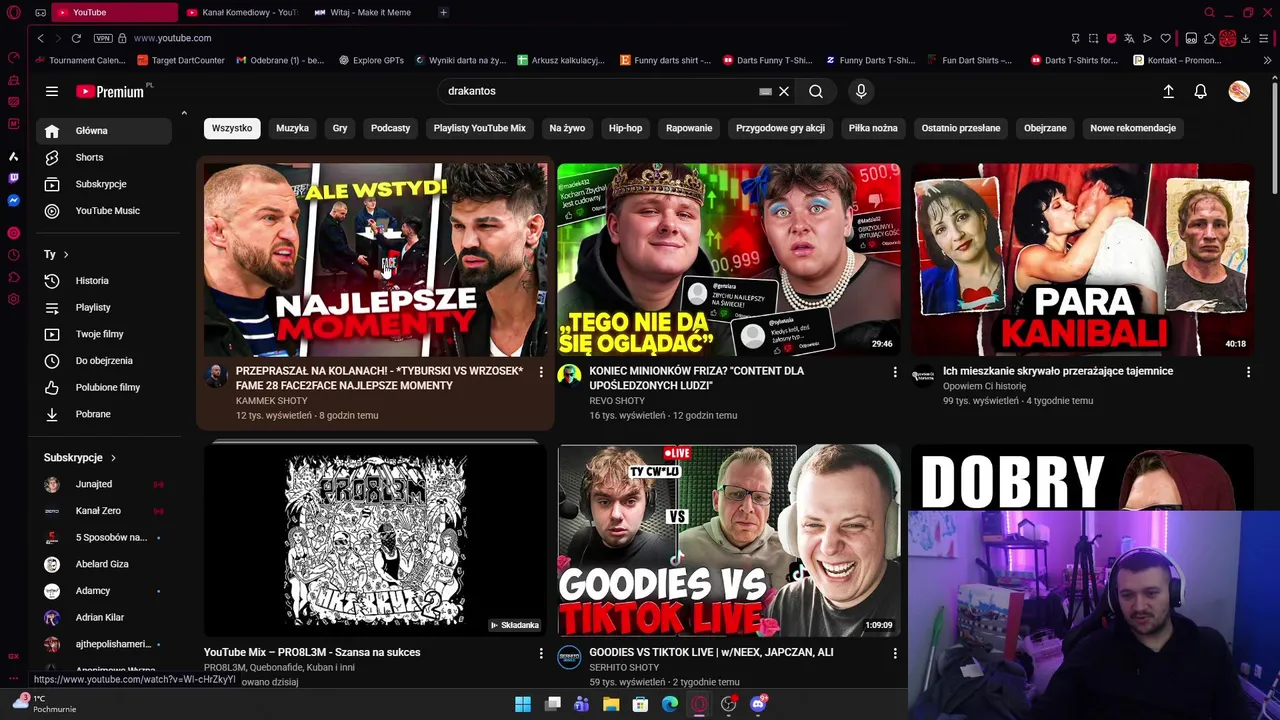Select the Podcasty filter chip
The height and width of the screenshot is (720, 1280).
tap(390, 128)
